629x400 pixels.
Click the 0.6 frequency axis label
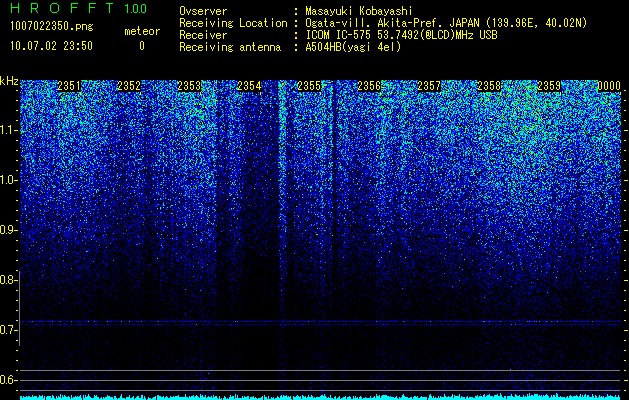point(8,380)
